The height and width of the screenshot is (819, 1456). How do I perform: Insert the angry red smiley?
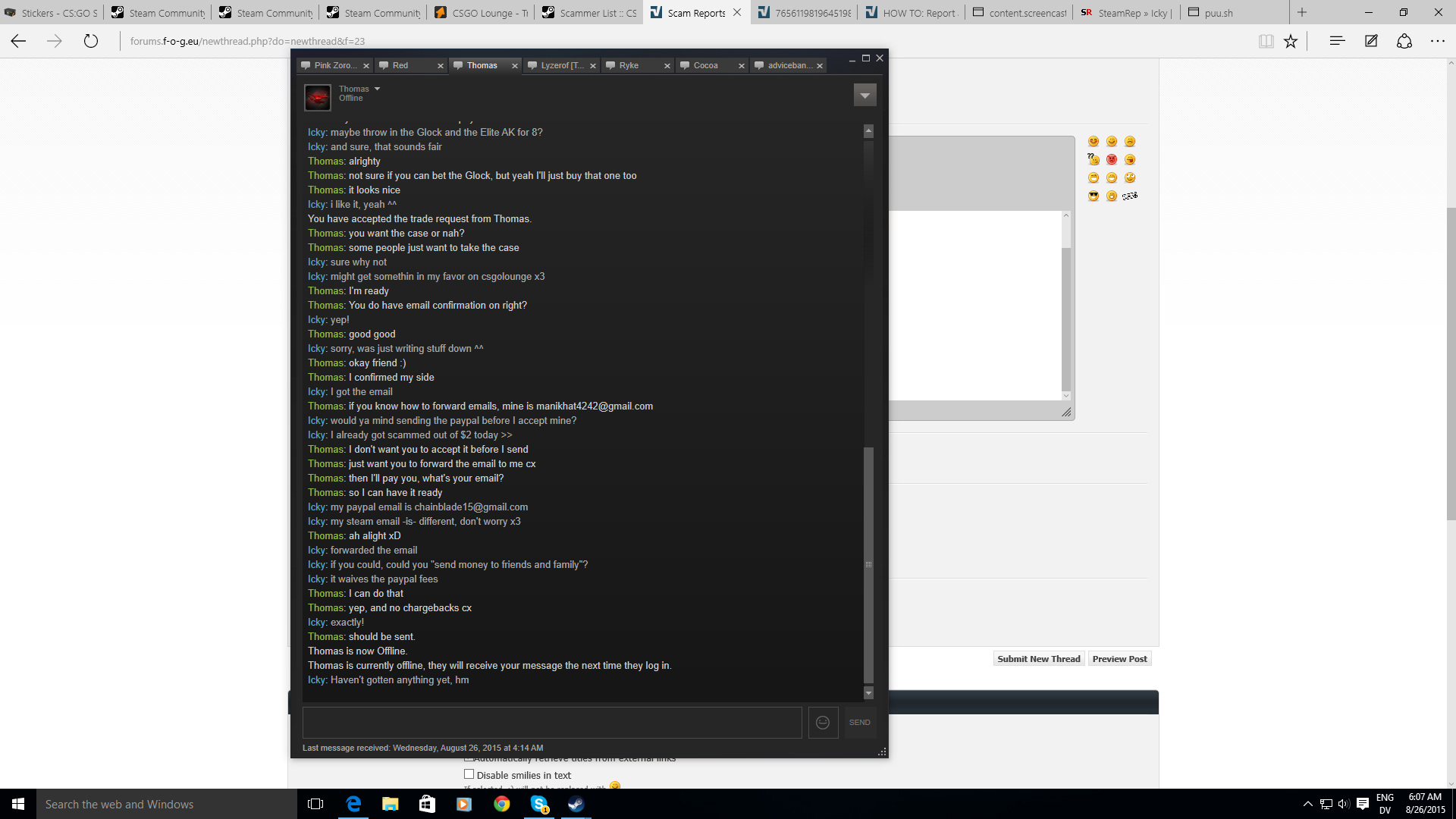1112,160
